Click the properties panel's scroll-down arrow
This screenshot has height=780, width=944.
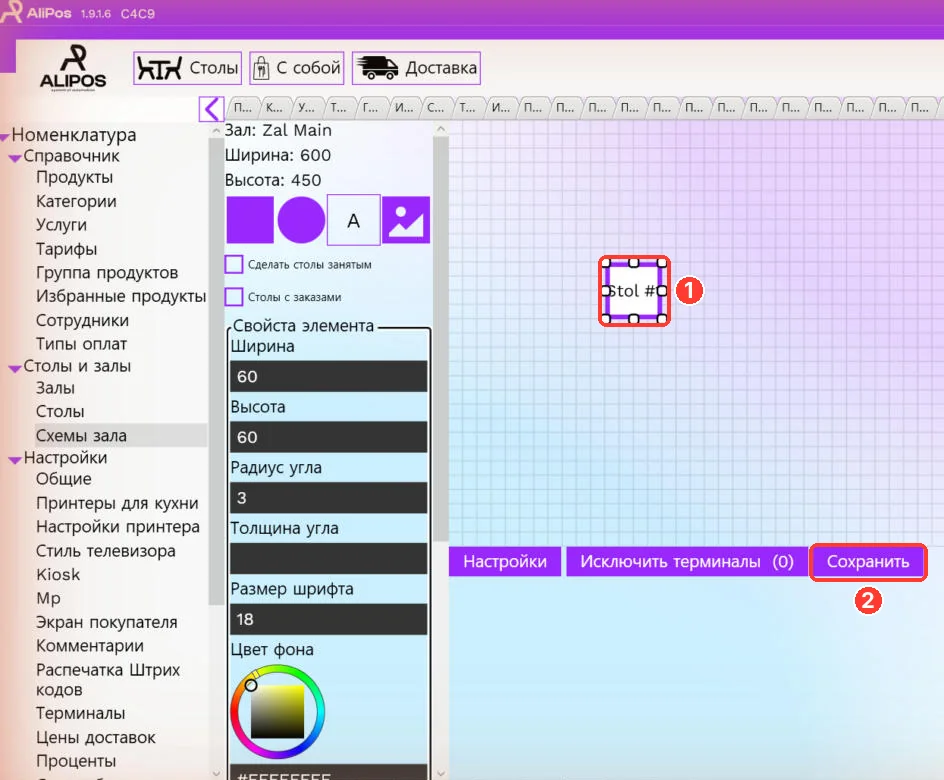[441, 773]
